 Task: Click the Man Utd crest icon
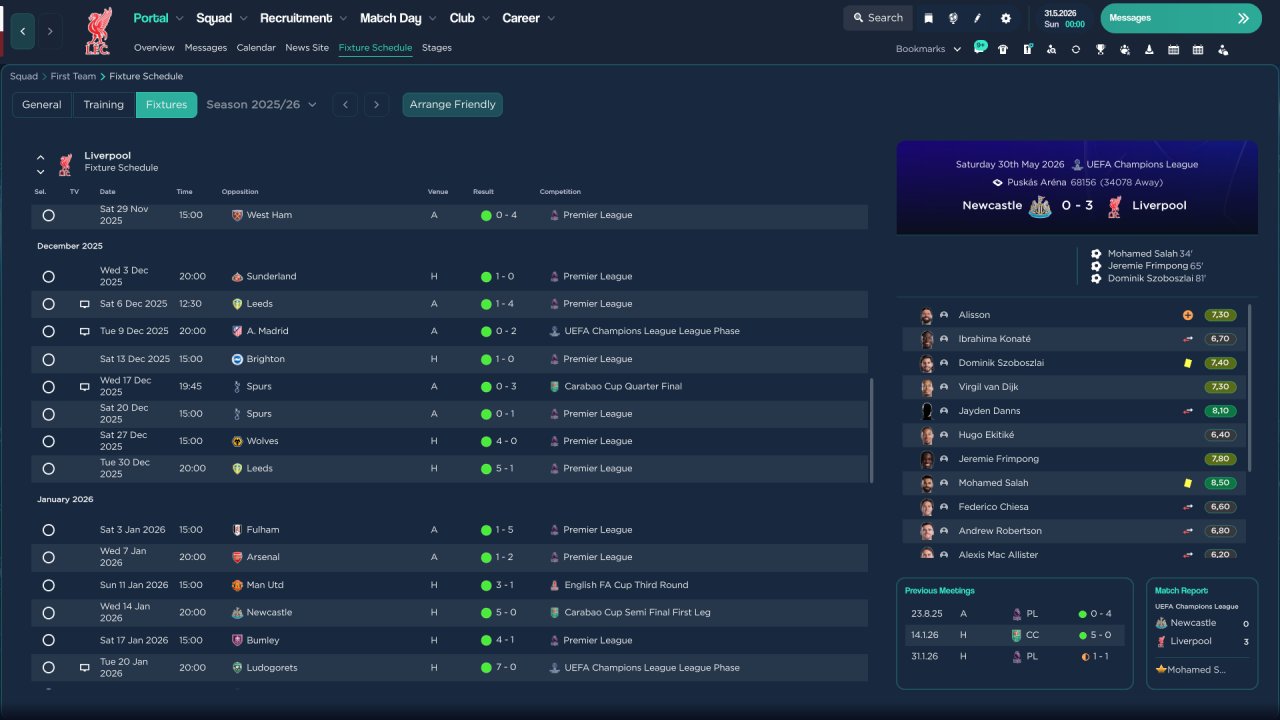pyautogui.click(x=237, y=585)
